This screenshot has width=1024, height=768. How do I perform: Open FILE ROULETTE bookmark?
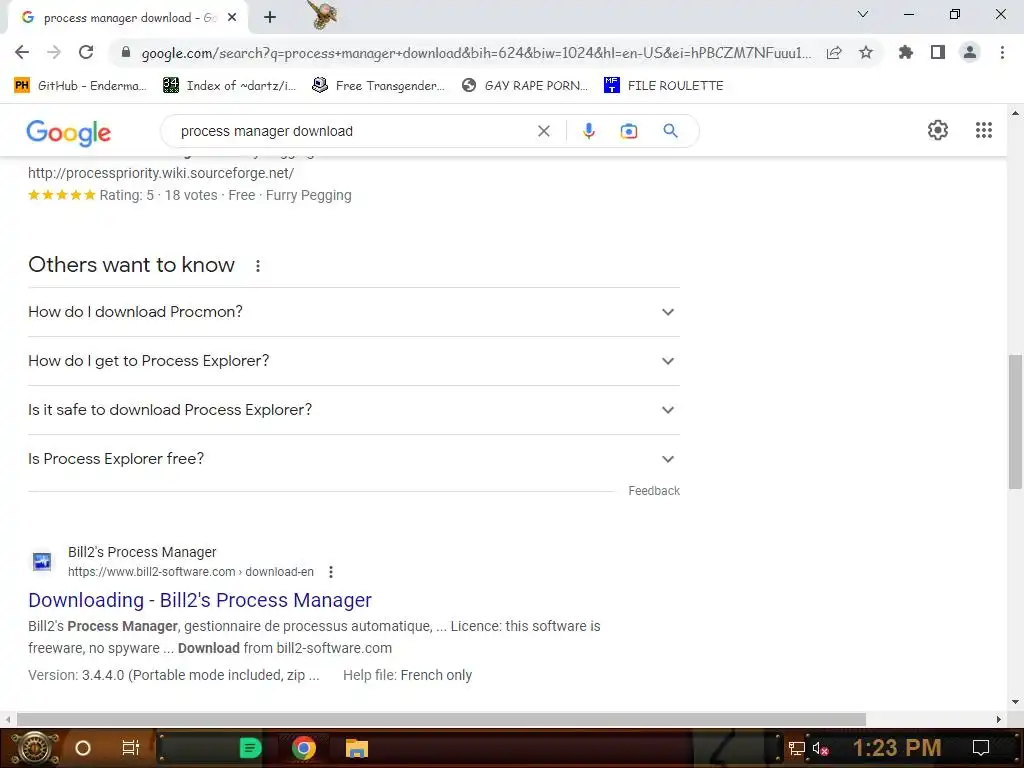(664, 86)
